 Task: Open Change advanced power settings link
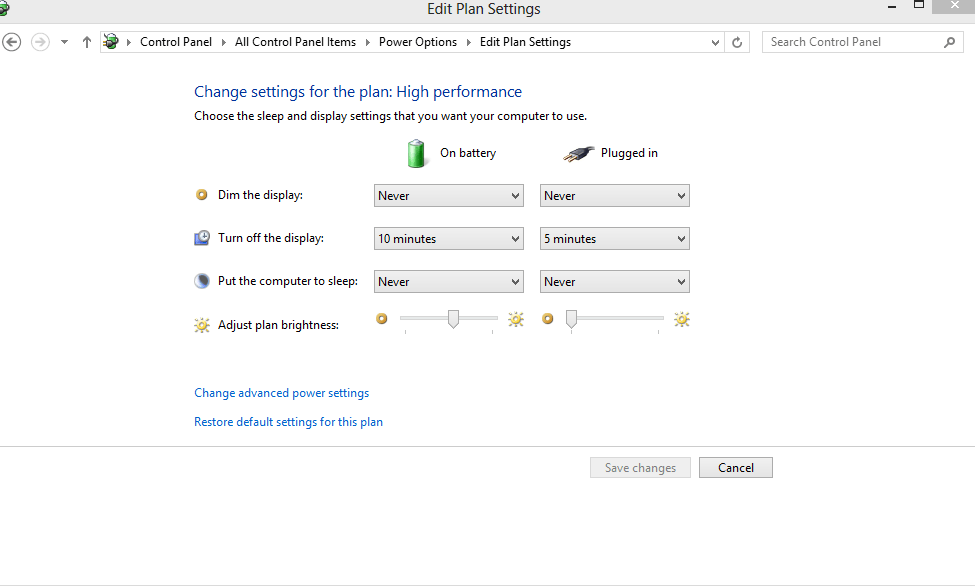coord(281,393)
